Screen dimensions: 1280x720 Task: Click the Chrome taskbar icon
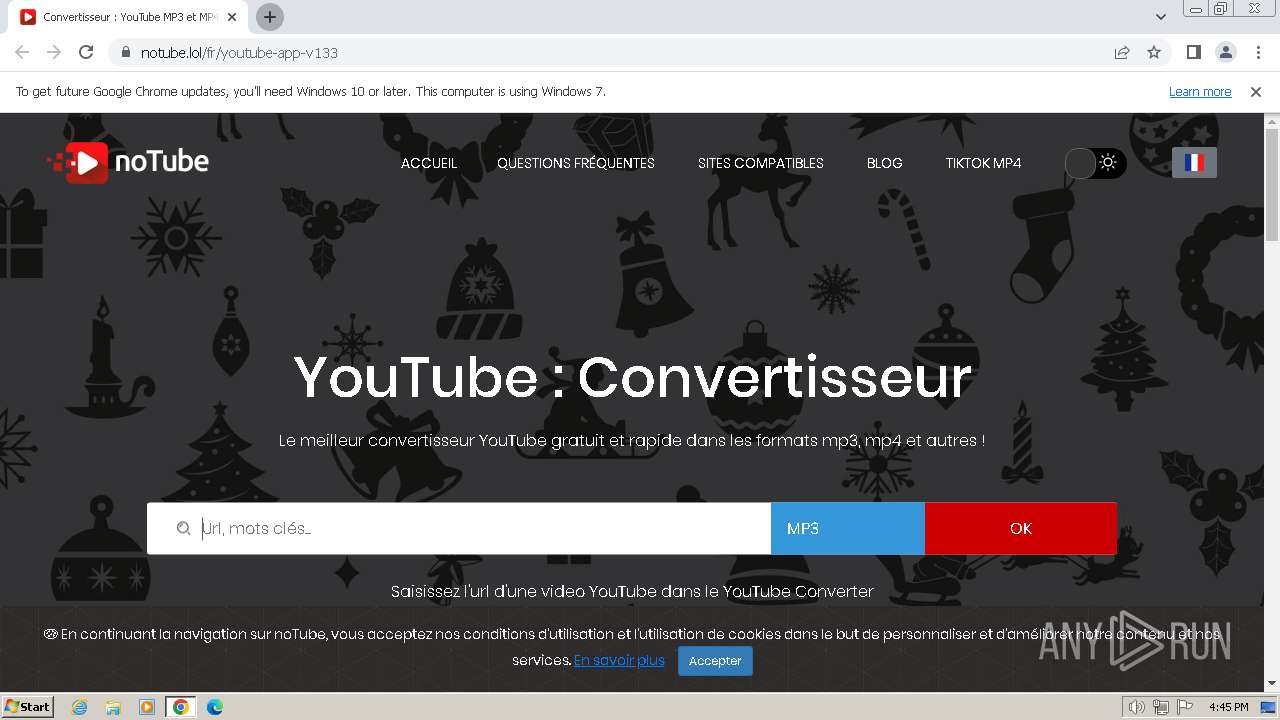coord(181,707)
